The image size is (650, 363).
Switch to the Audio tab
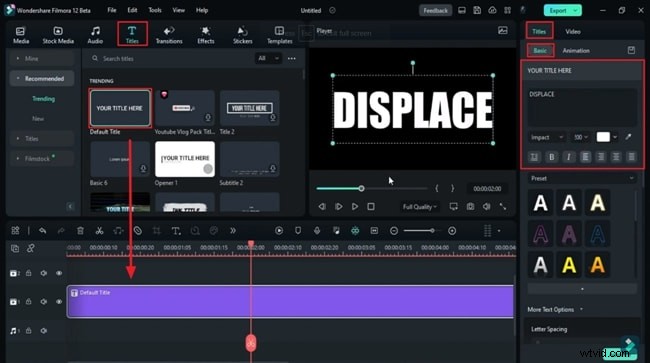pos(95,35)
